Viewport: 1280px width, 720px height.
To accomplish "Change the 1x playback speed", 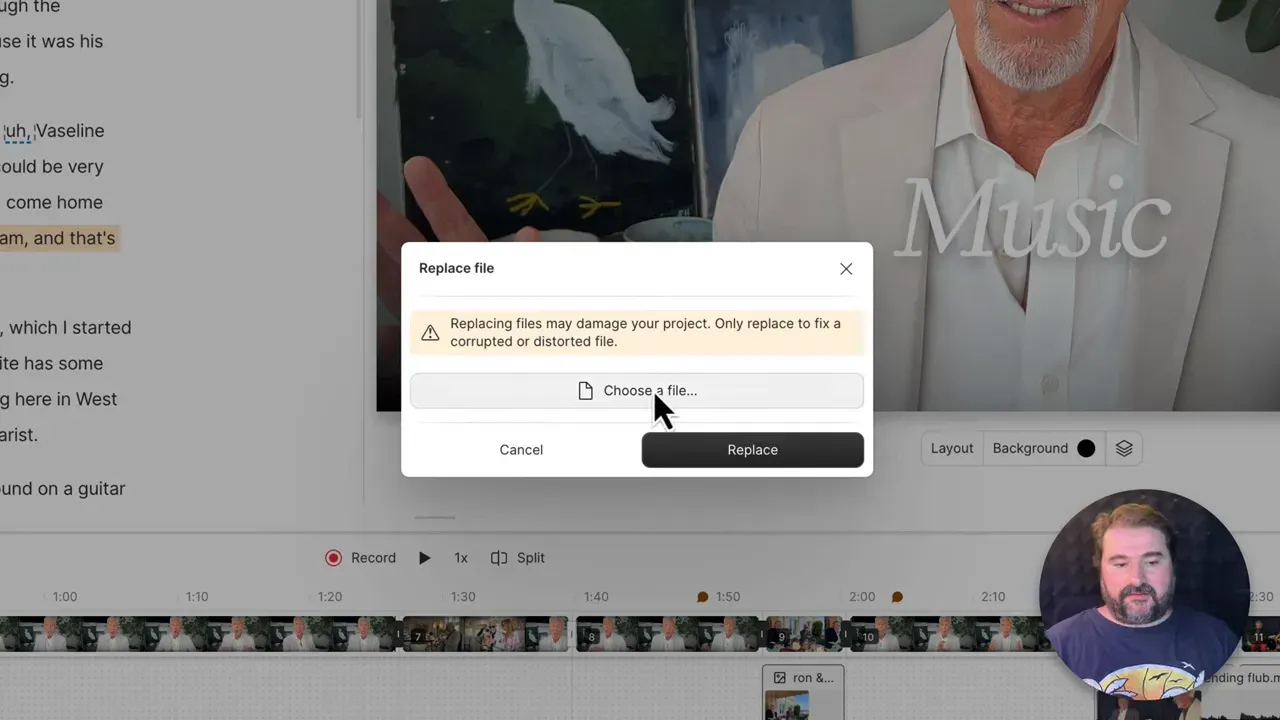I will [x=461, y=558].
